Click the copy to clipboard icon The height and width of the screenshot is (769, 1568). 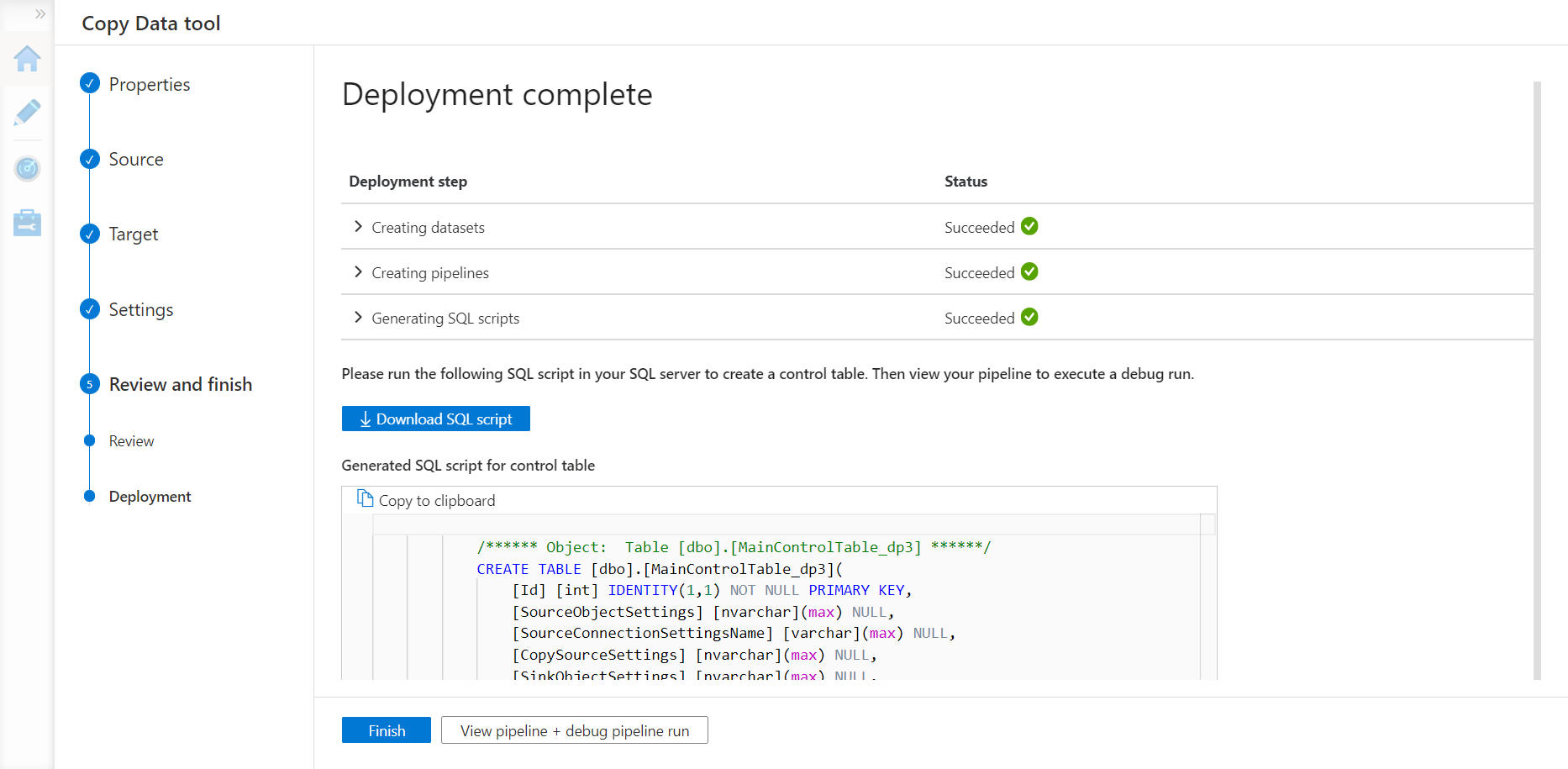tap(365, 499)
